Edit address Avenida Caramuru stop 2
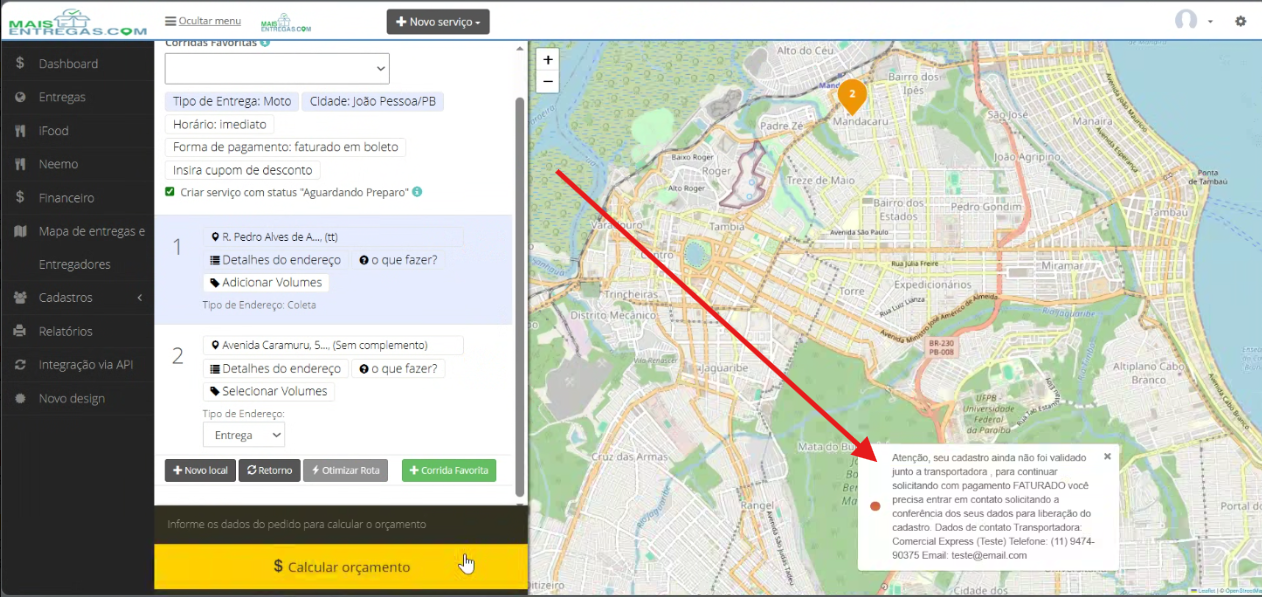 [333, 345]
